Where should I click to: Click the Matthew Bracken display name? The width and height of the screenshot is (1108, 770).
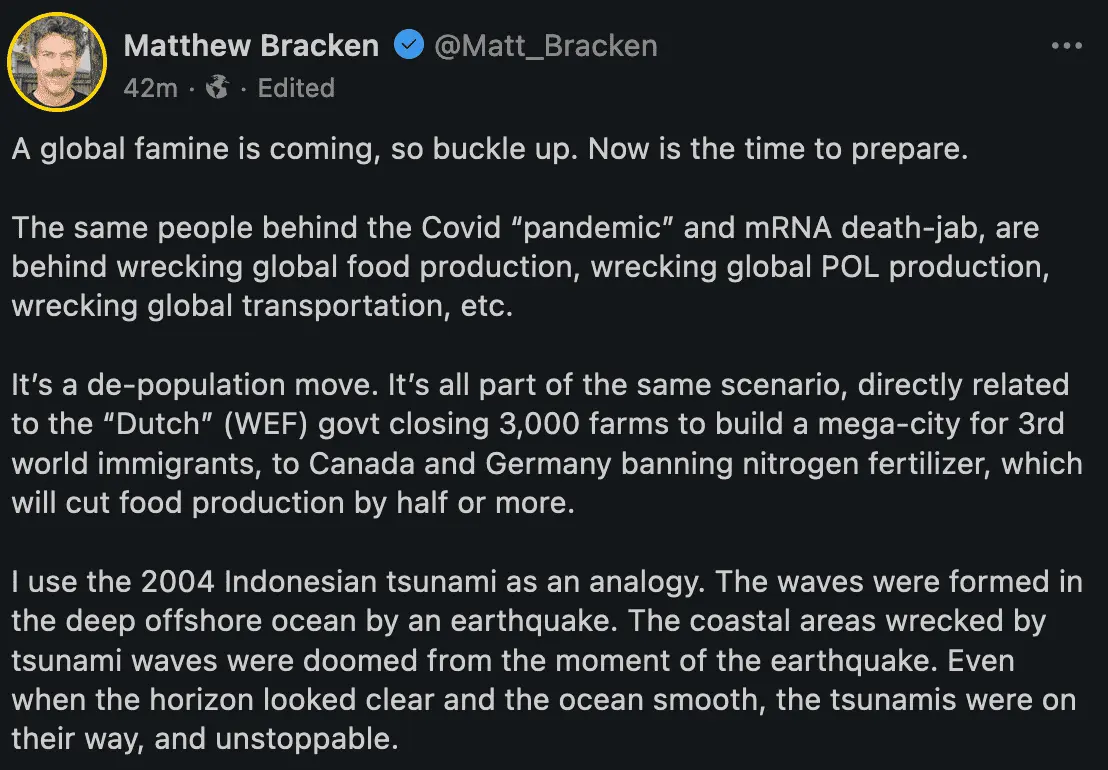(x=251, y=46)
